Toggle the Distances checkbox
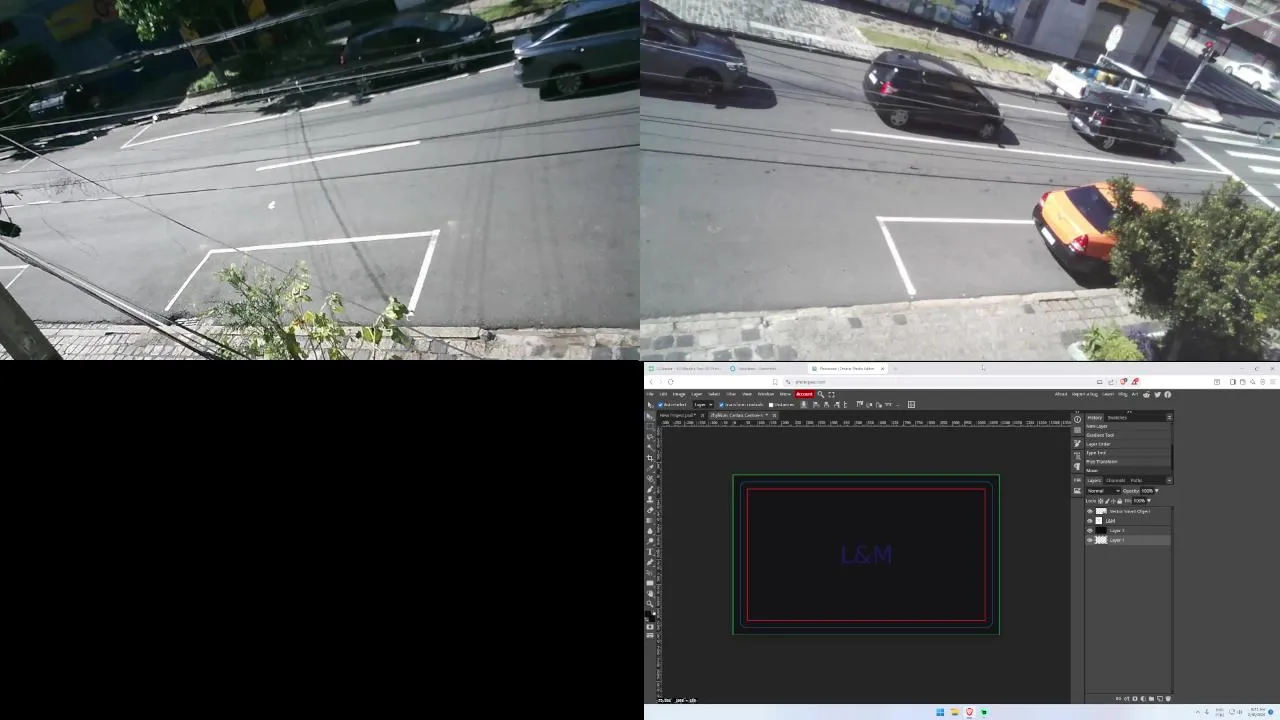Image resolution: width=1280 pixels, height=720 pixels. point(771,404)
